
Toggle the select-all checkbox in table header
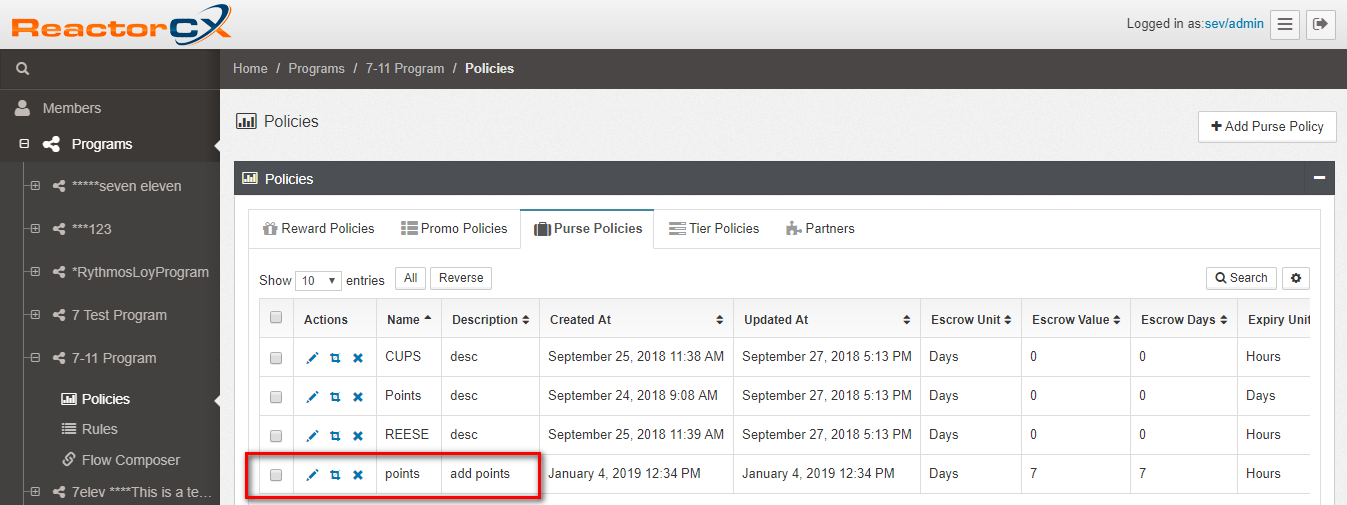(276, 318)
